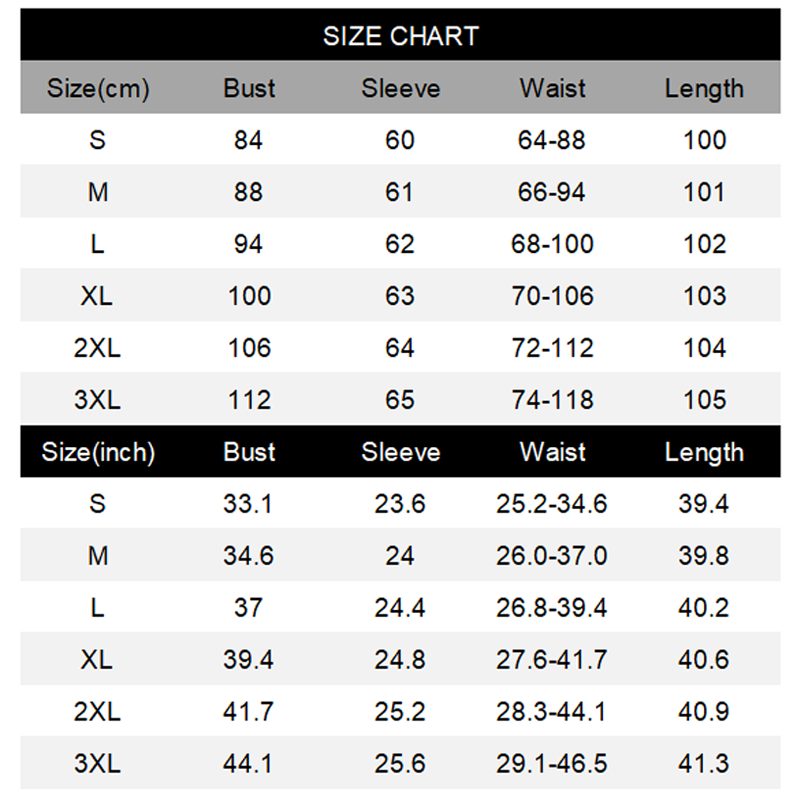Click the Size(inch) column header

98,452
